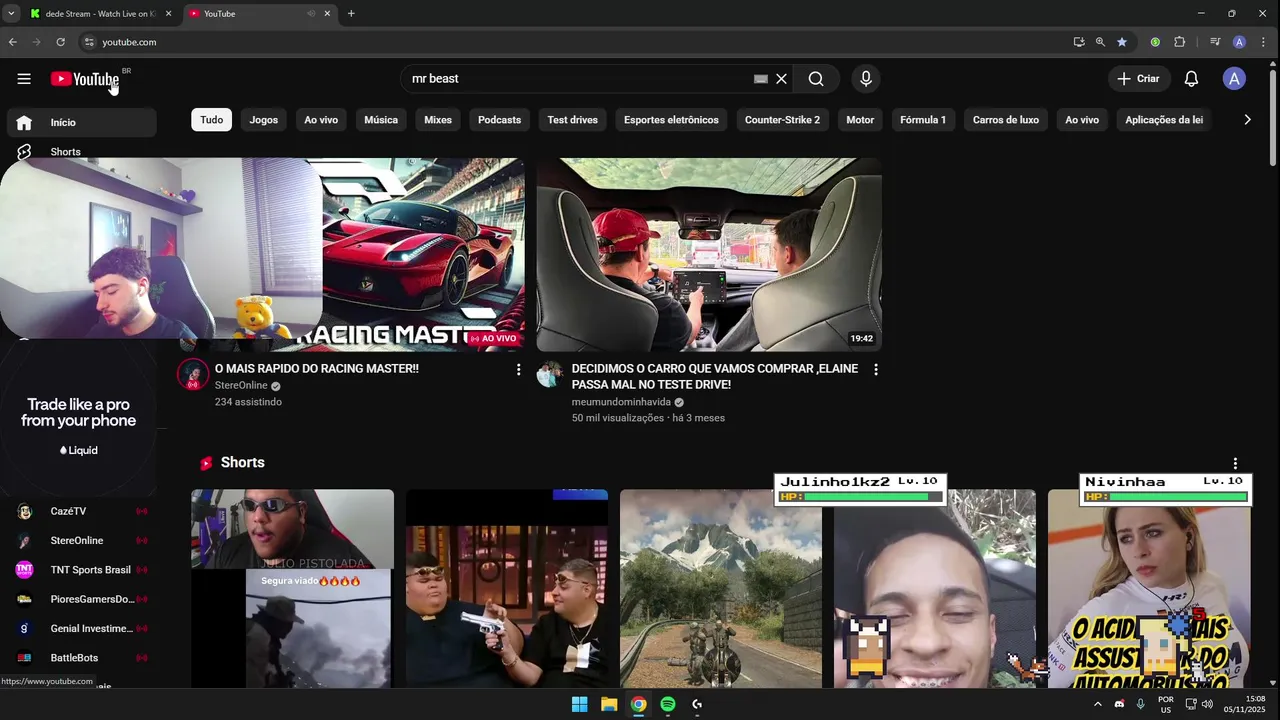
Task: Open the YouTube hamburger guide menu
Action: (24, 79)
